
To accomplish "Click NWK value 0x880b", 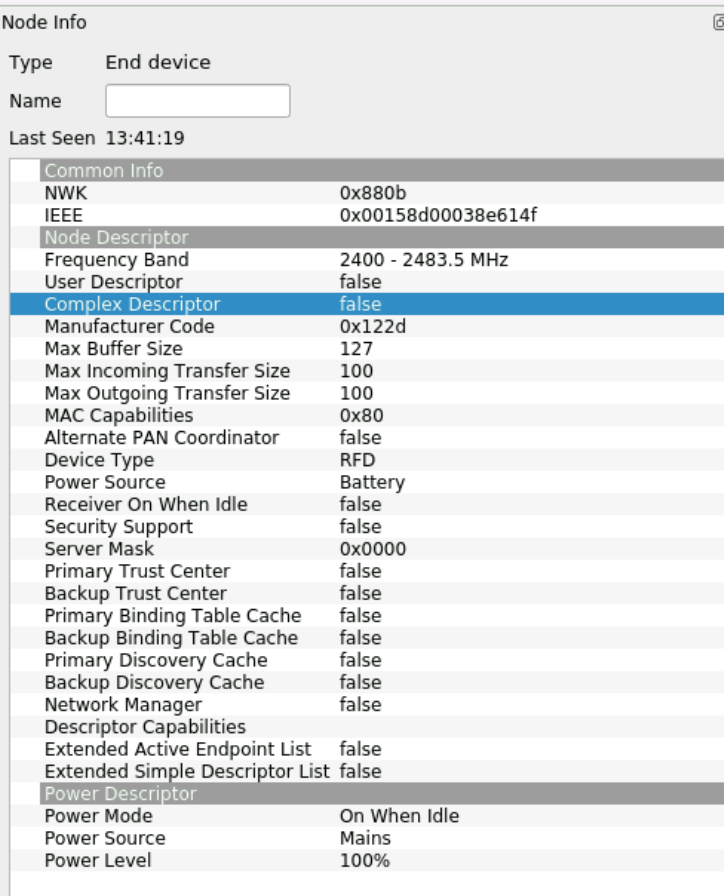I will point(373,193).
